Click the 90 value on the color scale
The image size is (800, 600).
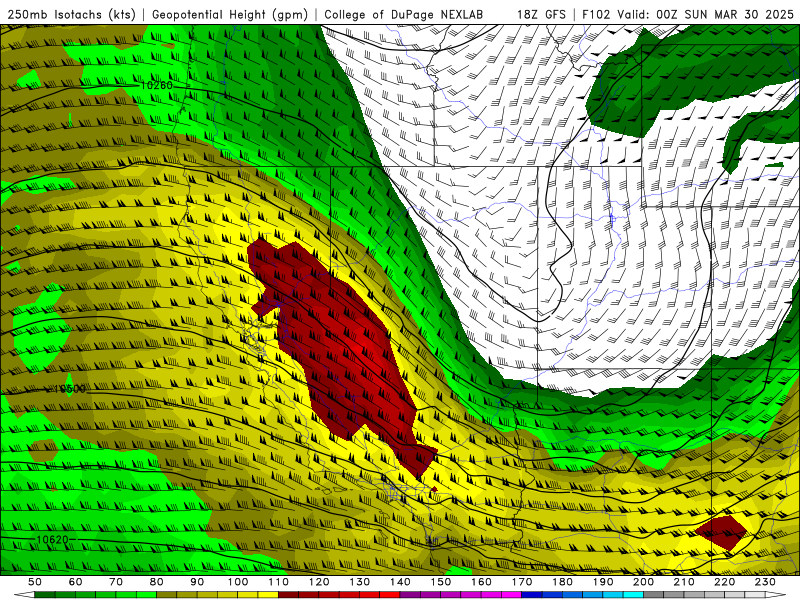tap(197, 582)
